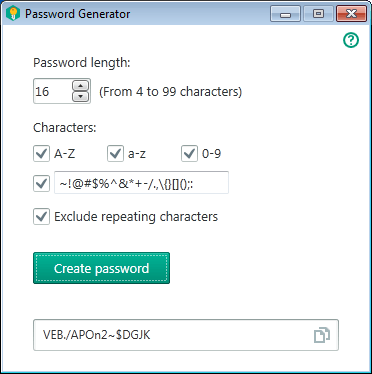Click the Password Generator app icon in title bar

pos(13,14)
